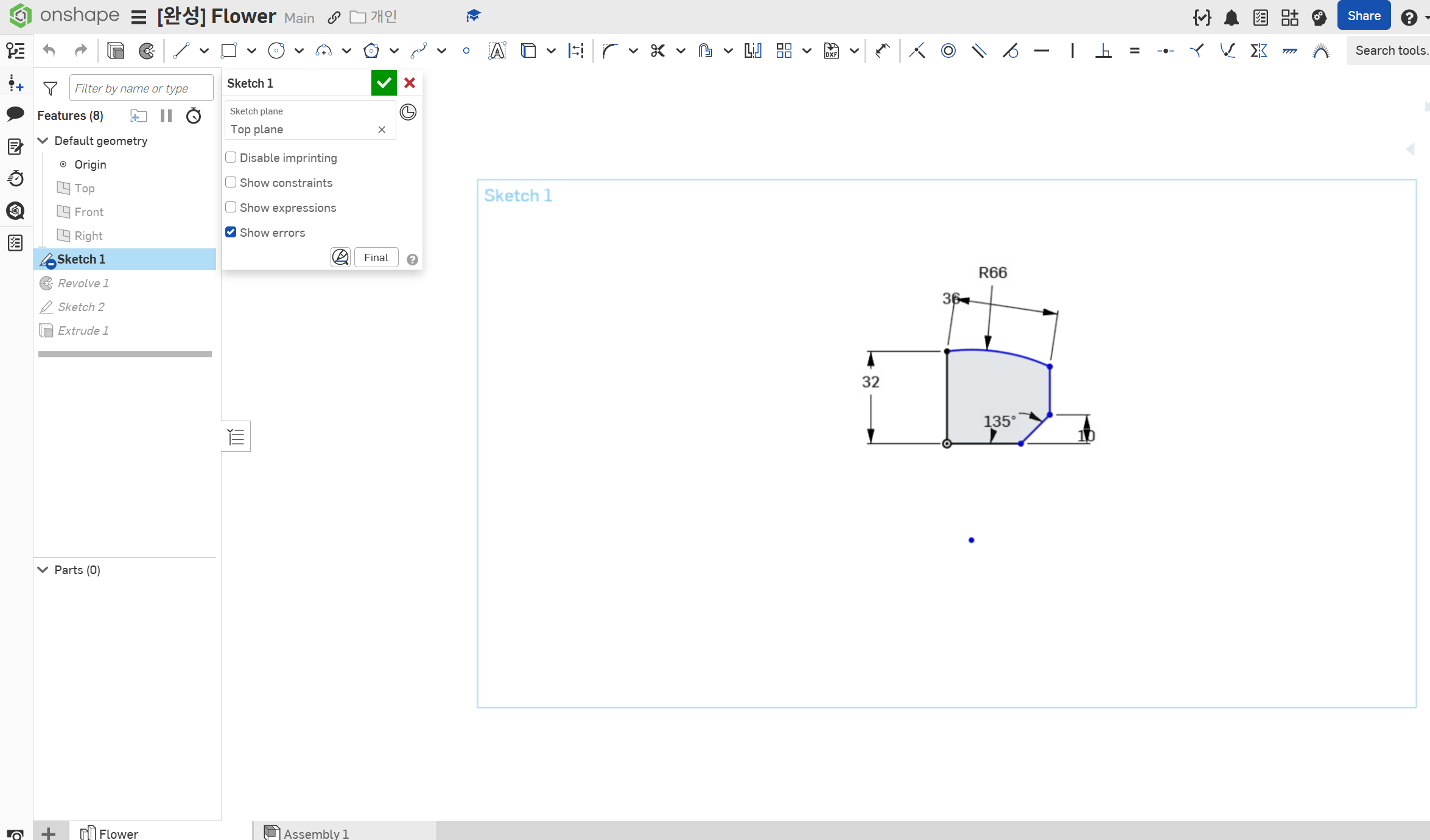1430x840 pixels.
Task: Activate the Trim scissors tool
Action: point(657,51)
